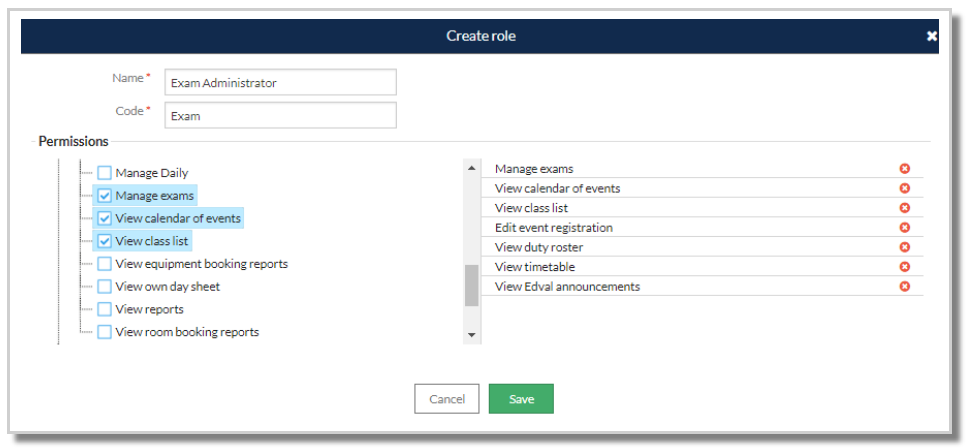Remove View calendar of events permission
Screen dimensions: 967x448
tap(904, 189)
